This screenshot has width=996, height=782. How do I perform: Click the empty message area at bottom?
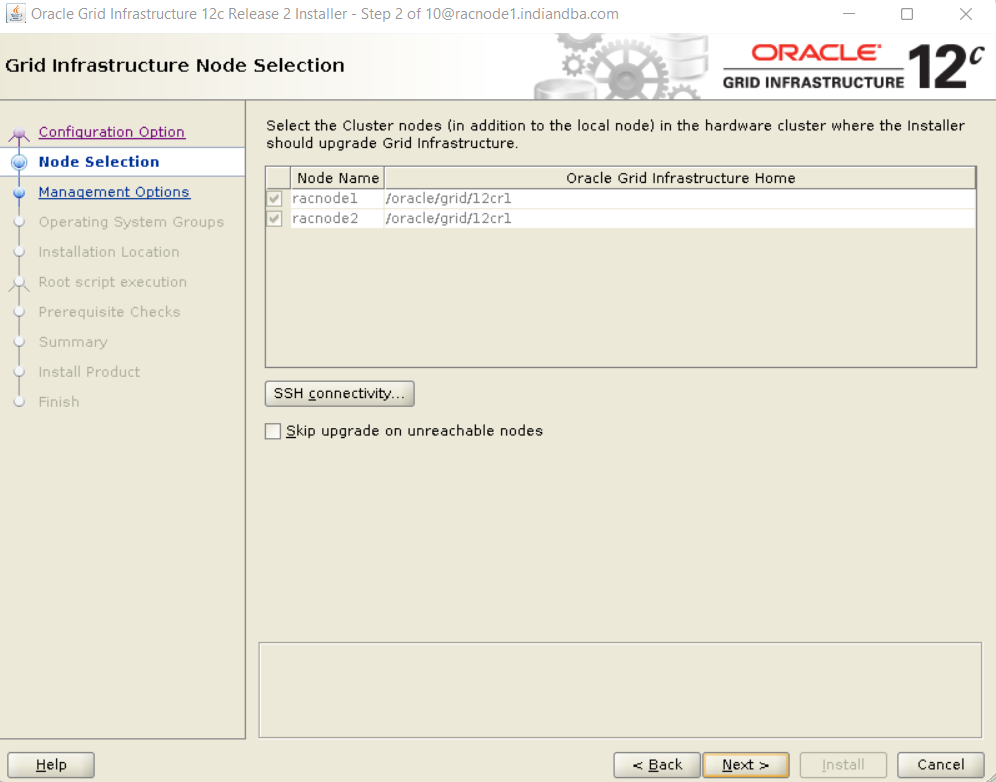[620, 690]
